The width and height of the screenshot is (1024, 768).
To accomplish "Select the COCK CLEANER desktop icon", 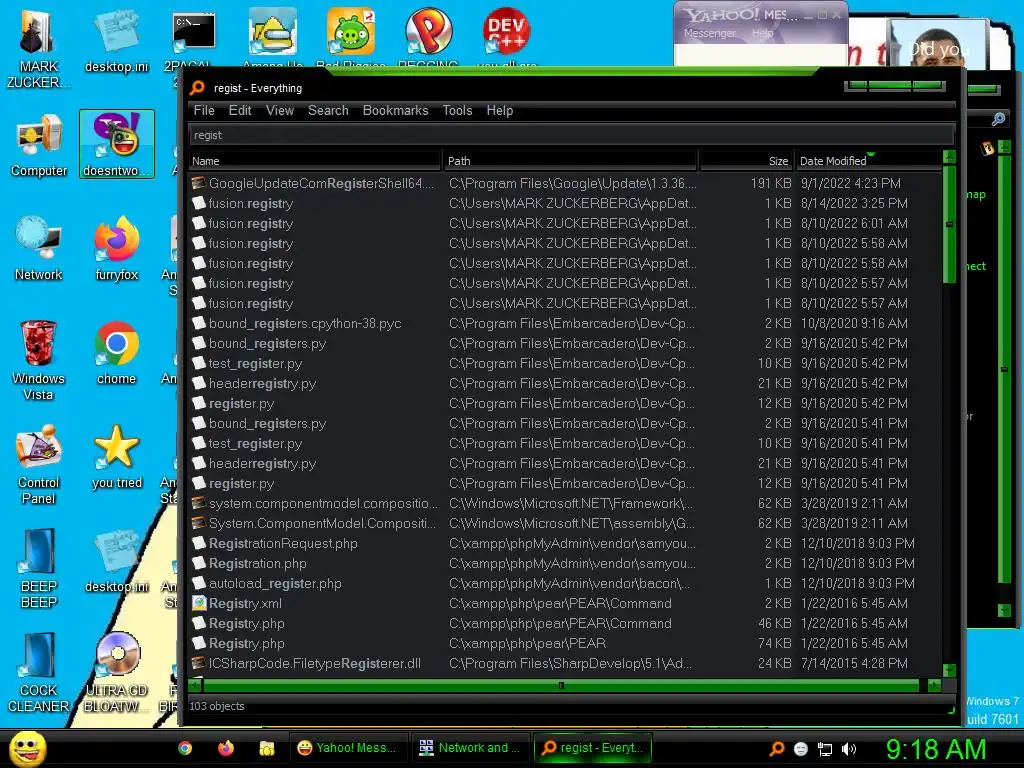I will 39,673.
